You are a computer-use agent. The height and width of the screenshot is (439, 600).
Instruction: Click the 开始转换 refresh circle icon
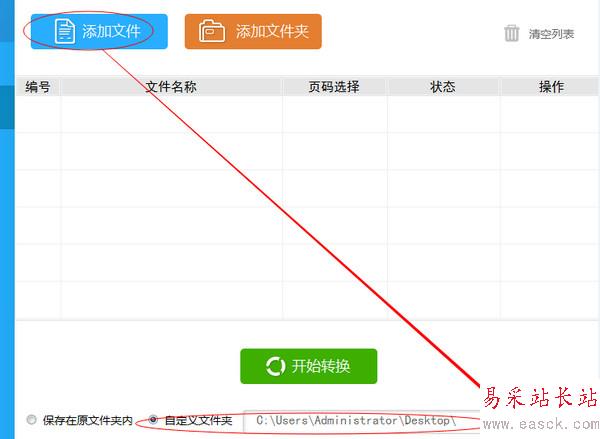pyautogui.click(x=276, y=366)
